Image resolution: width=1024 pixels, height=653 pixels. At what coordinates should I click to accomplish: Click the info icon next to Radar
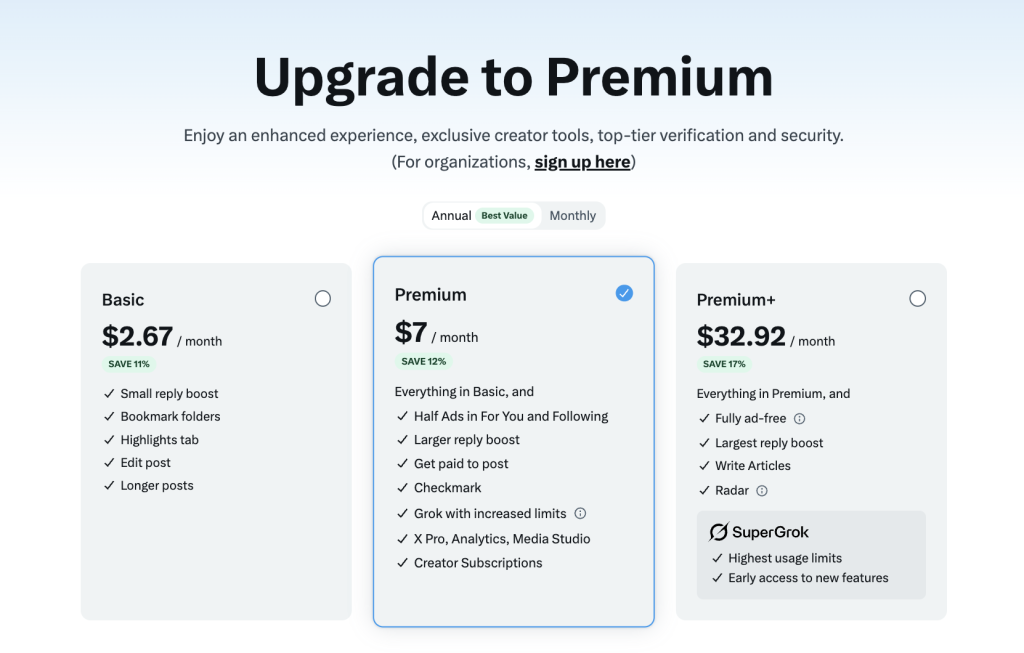click(x=762, y=491)
